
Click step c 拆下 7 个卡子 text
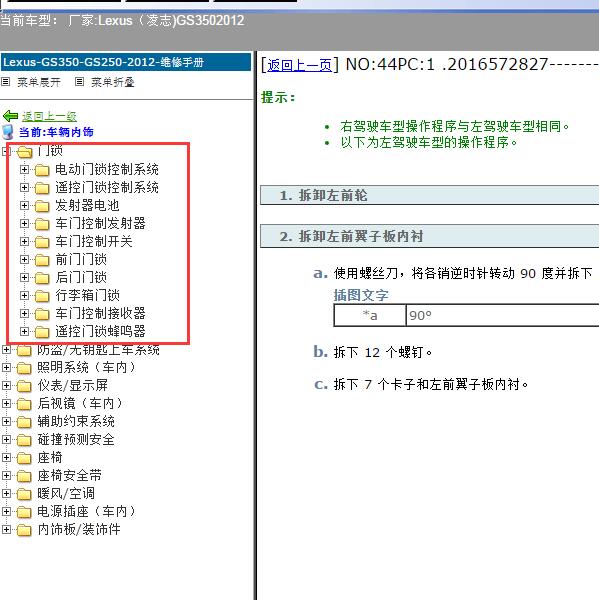431,384
